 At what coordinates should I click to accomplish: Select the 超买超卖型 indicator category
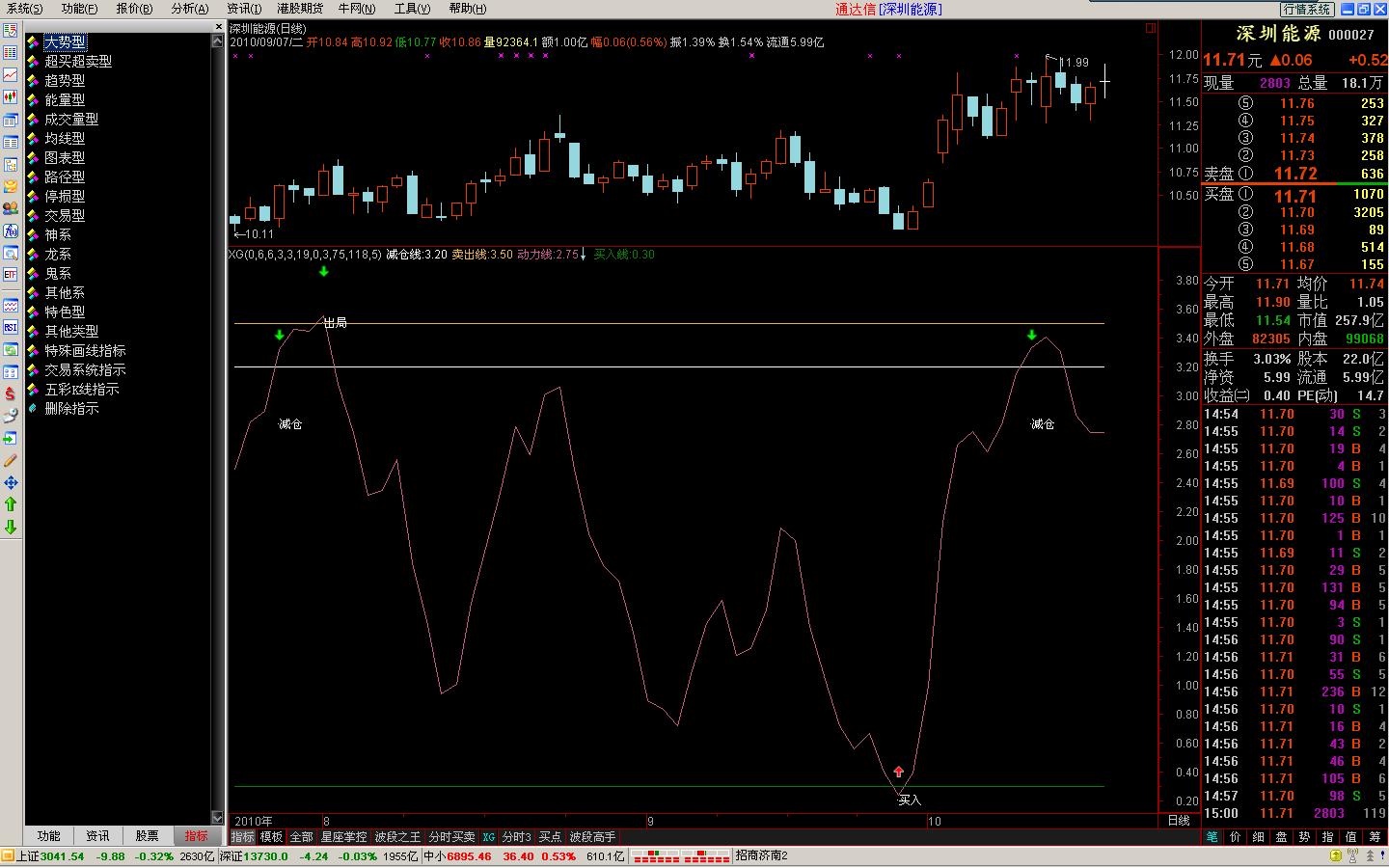click(78, 61)
